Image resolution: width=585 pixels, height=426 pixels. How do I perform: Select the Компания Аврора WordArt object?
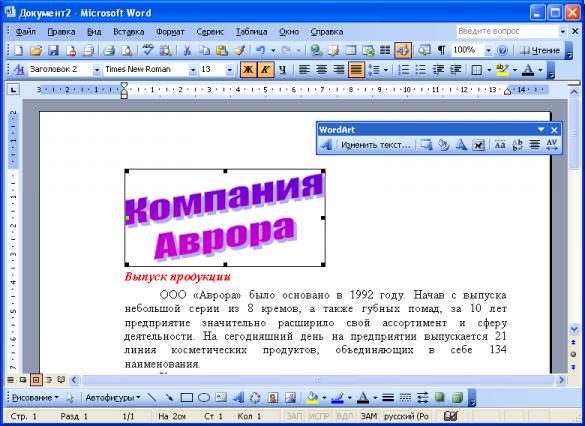(225, 218)
